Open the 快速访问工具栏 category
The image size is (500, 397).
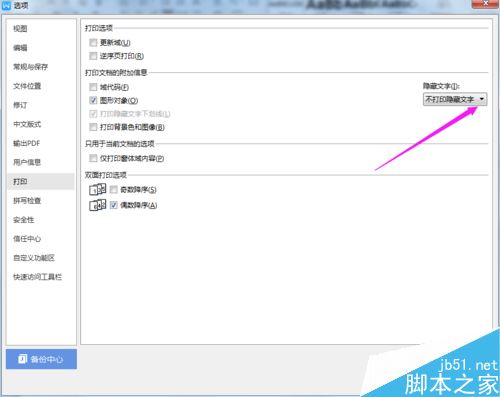[38, 277]
